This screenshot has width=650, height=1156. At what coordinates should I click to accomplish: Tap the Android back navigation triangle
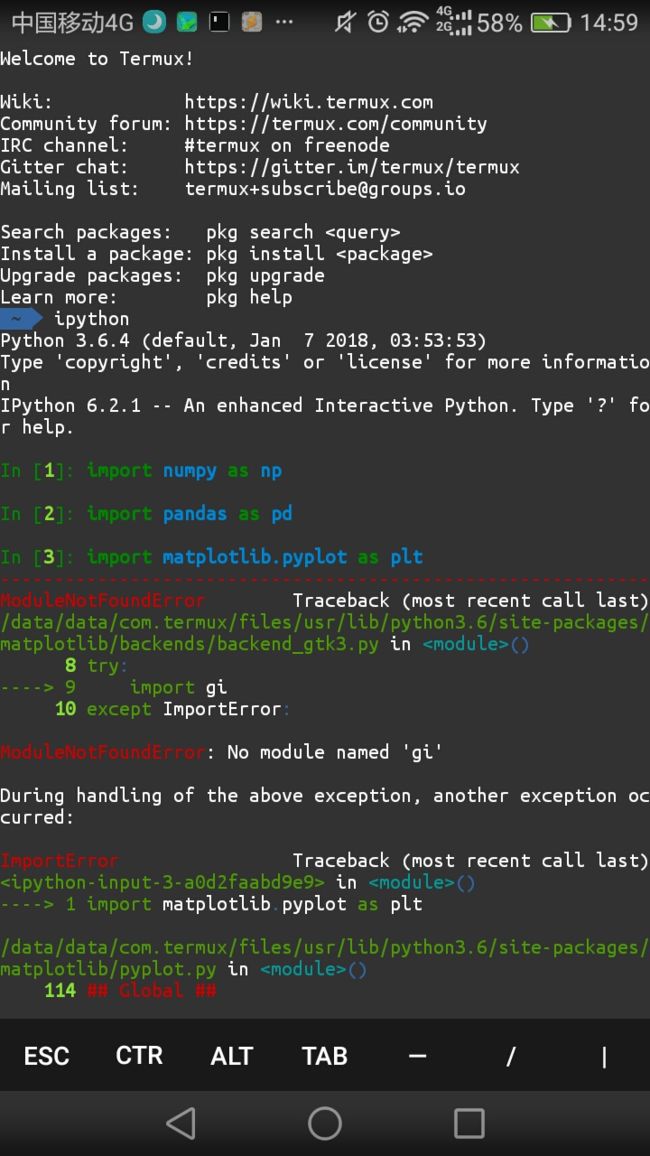pos(181,1123)
